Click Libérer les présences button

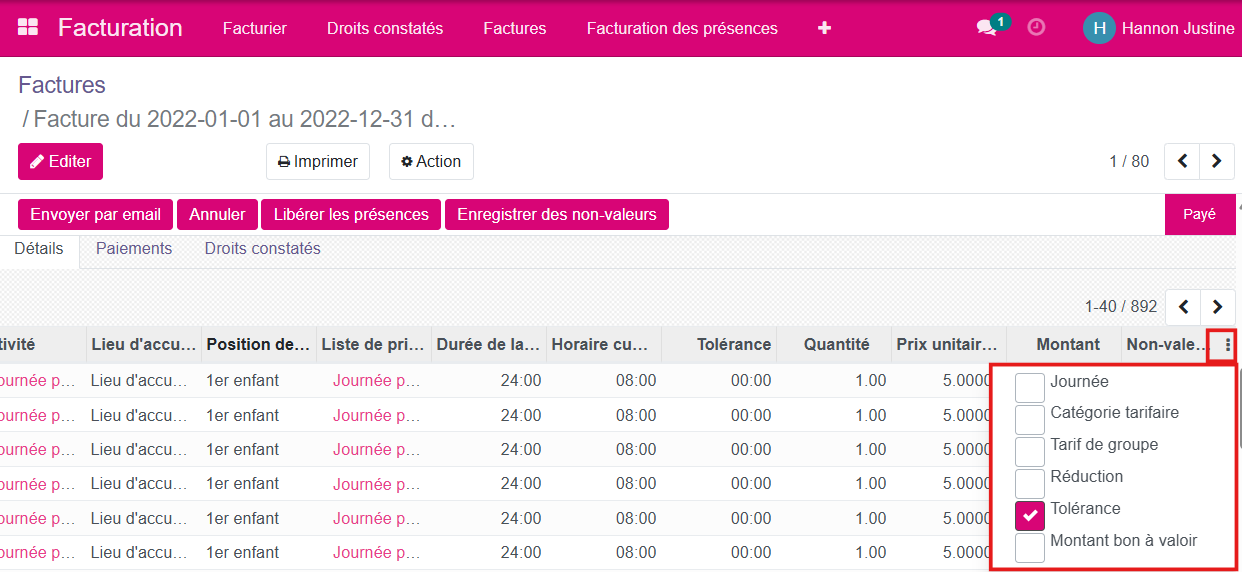351,214
